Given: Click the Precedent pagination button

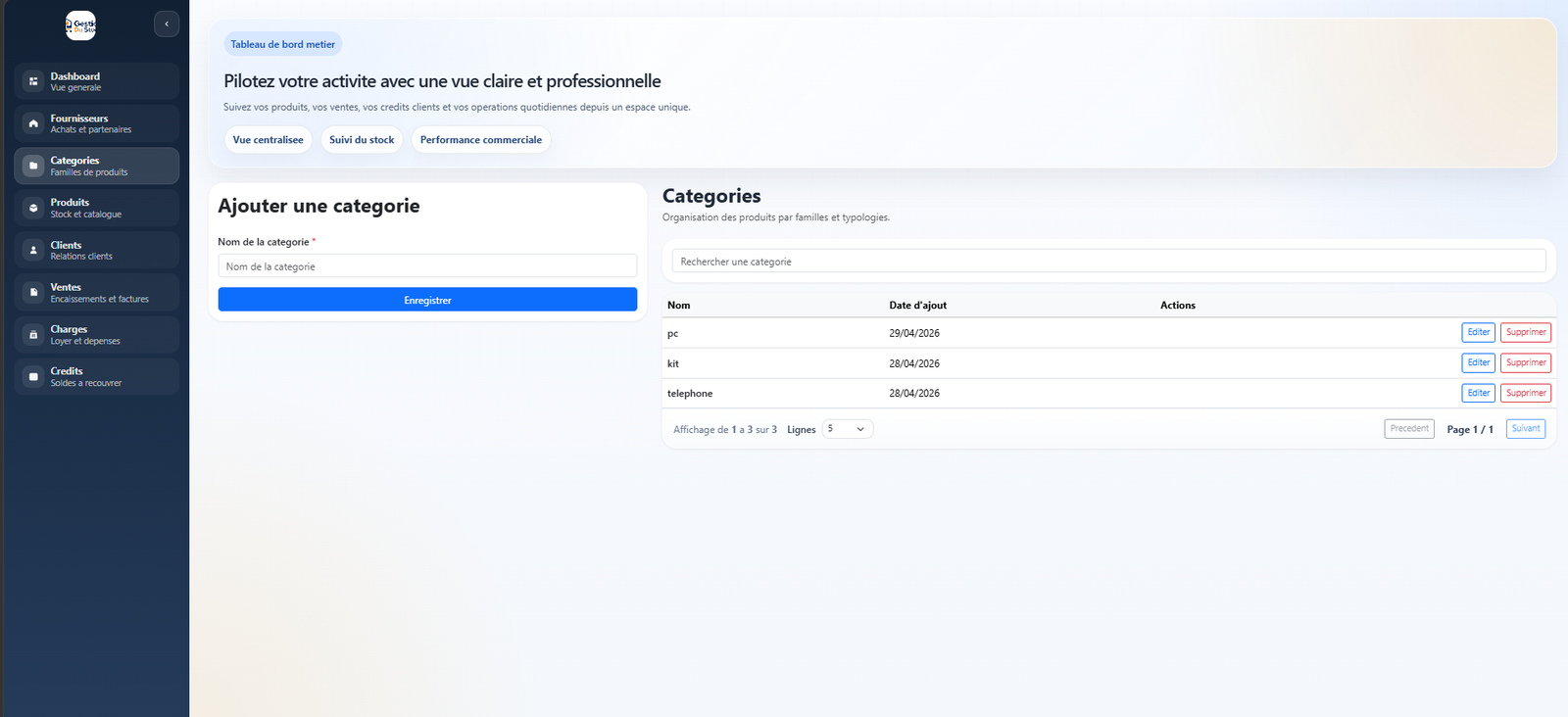Looking at the screenshot, I should [x=1409, y=429].
